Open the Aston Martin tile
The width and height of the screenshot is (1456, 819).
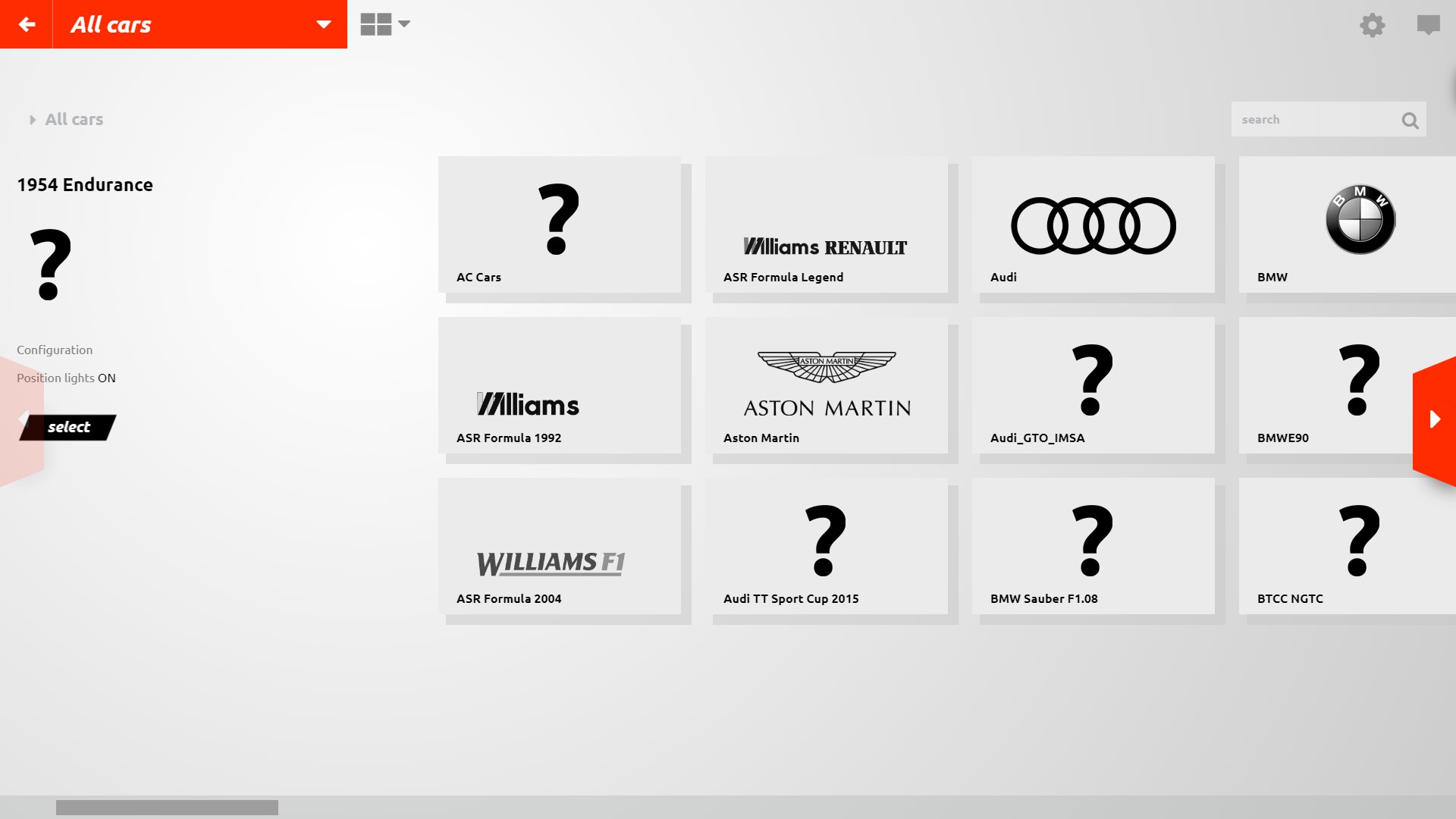[827, 385]
